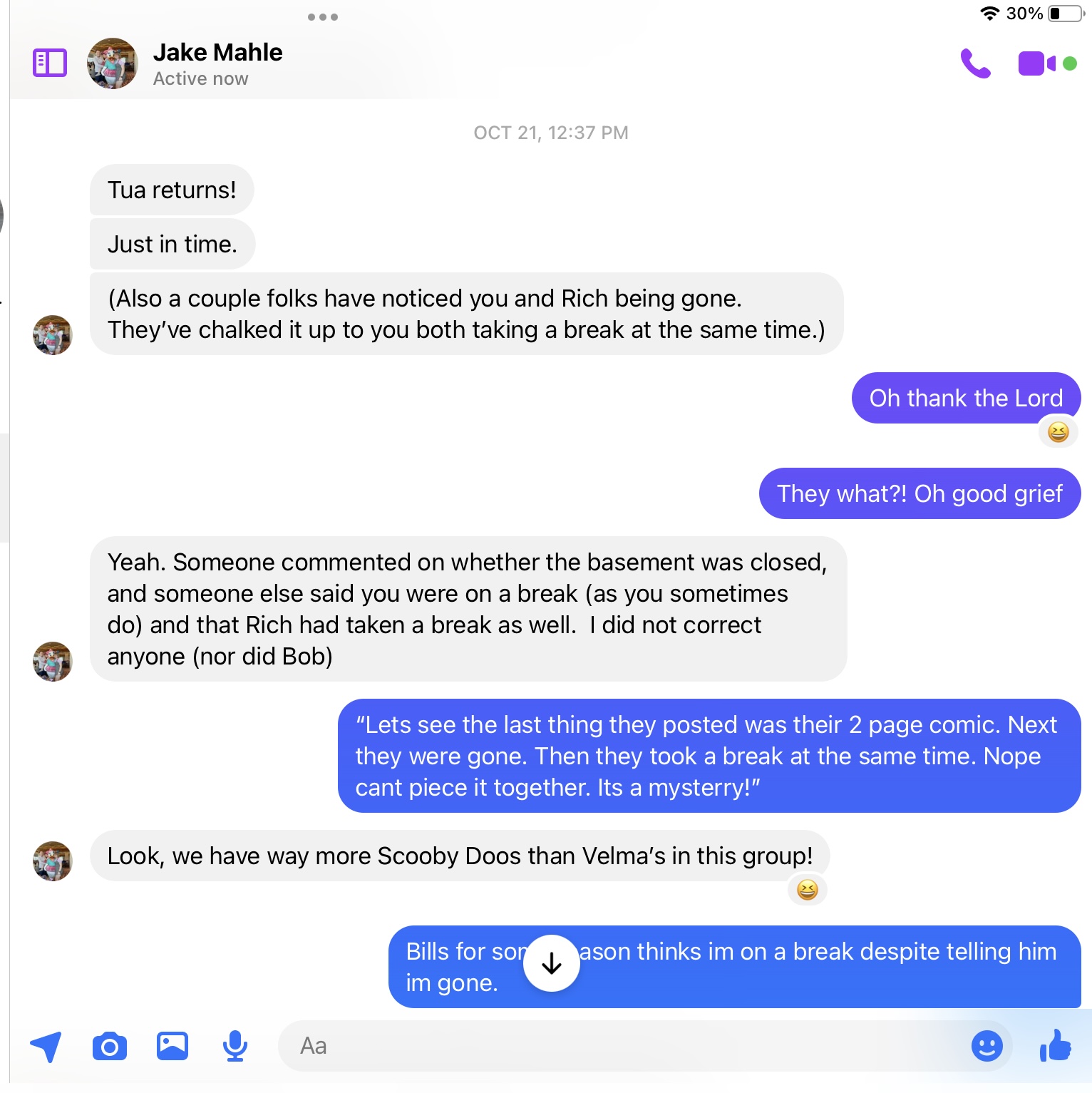Viewport: 1092px width, 1093px height.
Task: Open the laughing reaction under "Oh thank the Lord"
Action: click(1058, 432)
